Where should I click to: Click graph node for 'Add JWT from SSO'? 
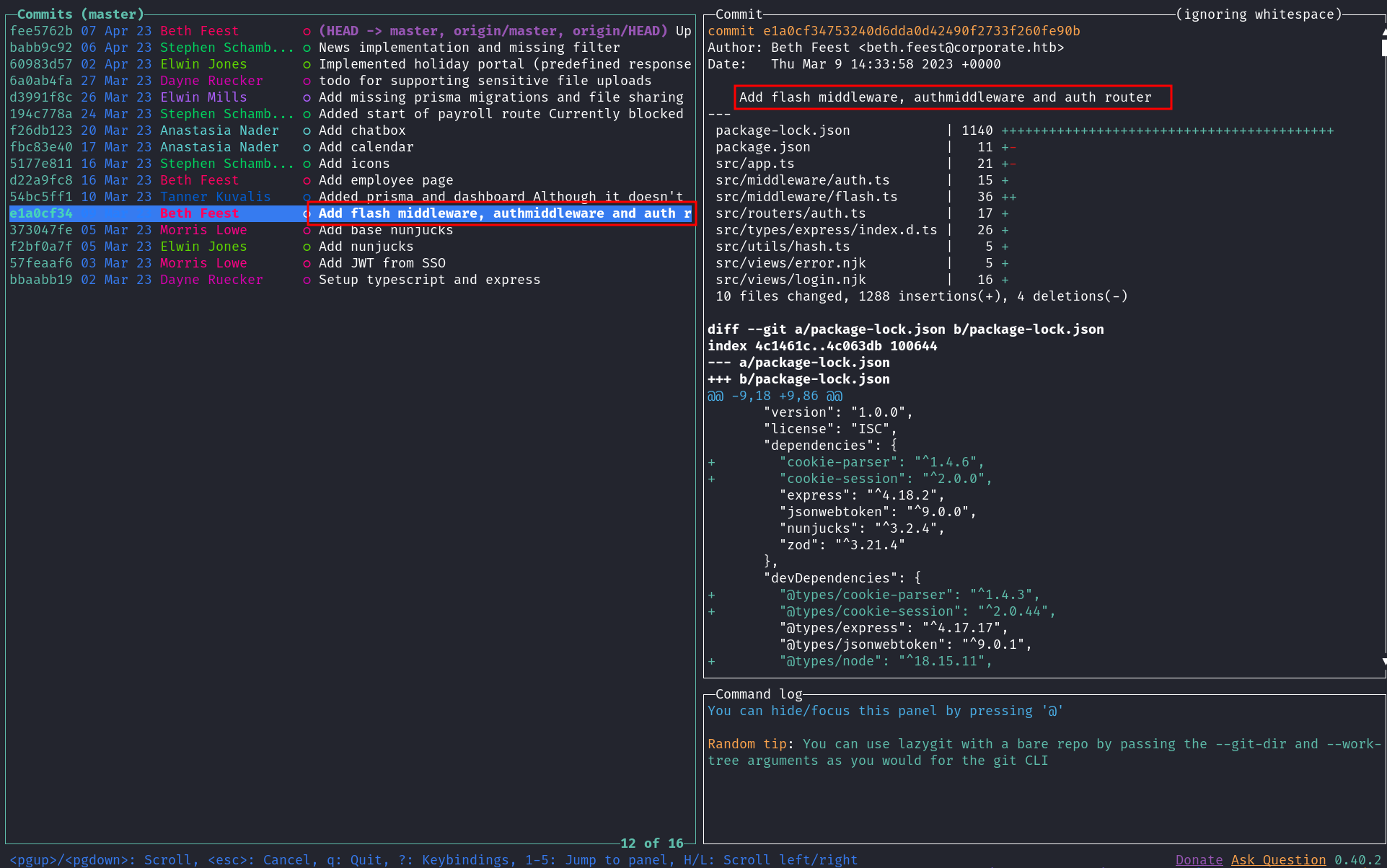[x=307, y=263]
